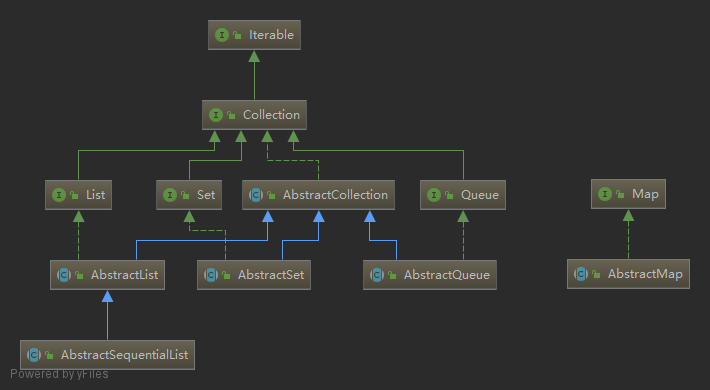
Task: Click the public lock icon beside Map
Action: click(x=620, y=195)
